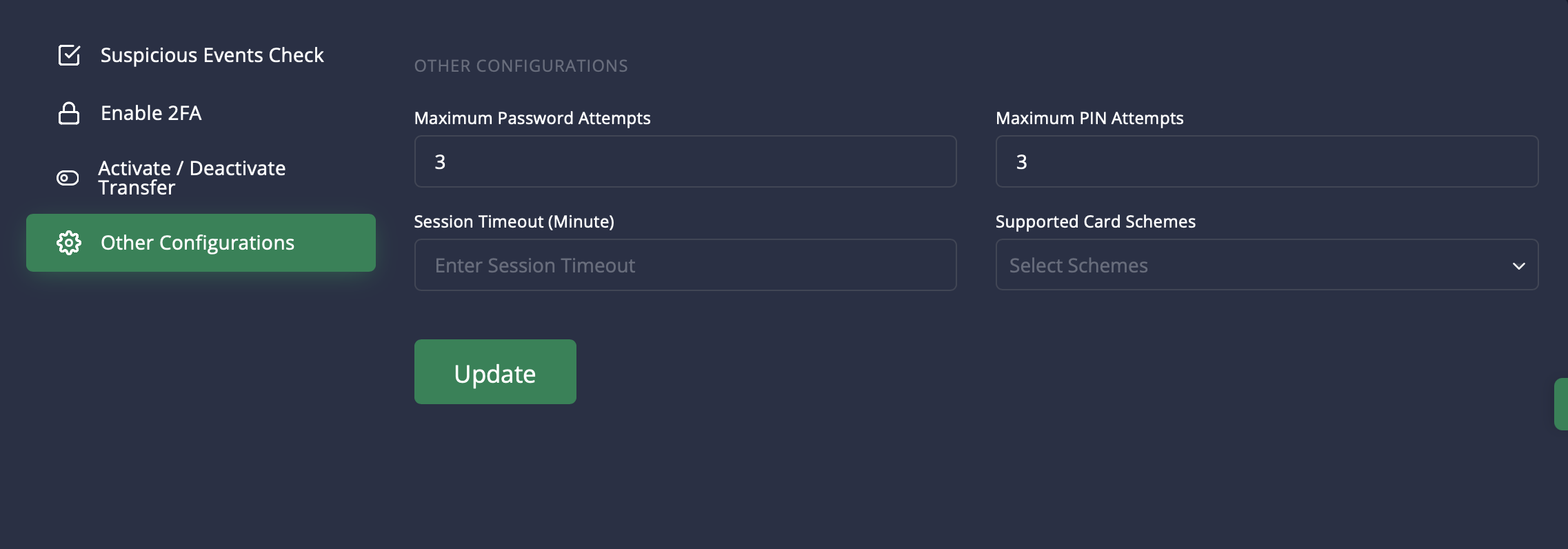Open the Suspicious Events Check menu item
1568x549 pixels.
(212, 55)
